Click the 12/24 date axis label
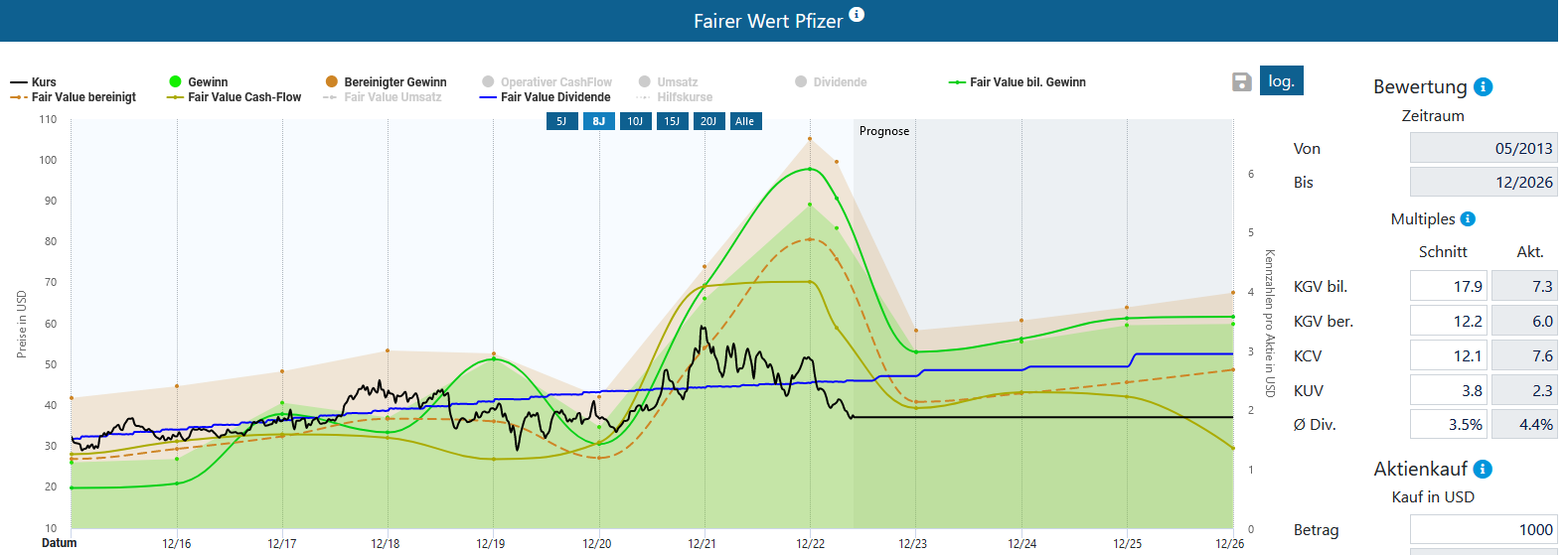1568x555 pixels. point(1021,543)
